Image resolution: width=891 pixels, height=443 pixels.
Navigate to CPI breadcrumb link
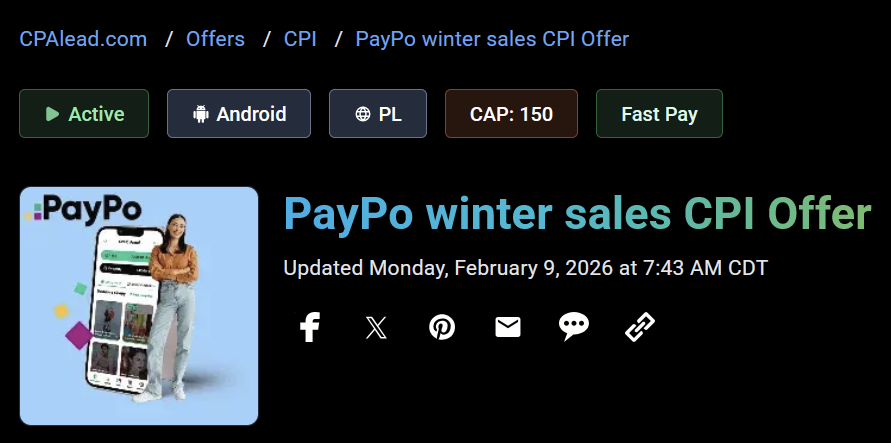[300, 39]
